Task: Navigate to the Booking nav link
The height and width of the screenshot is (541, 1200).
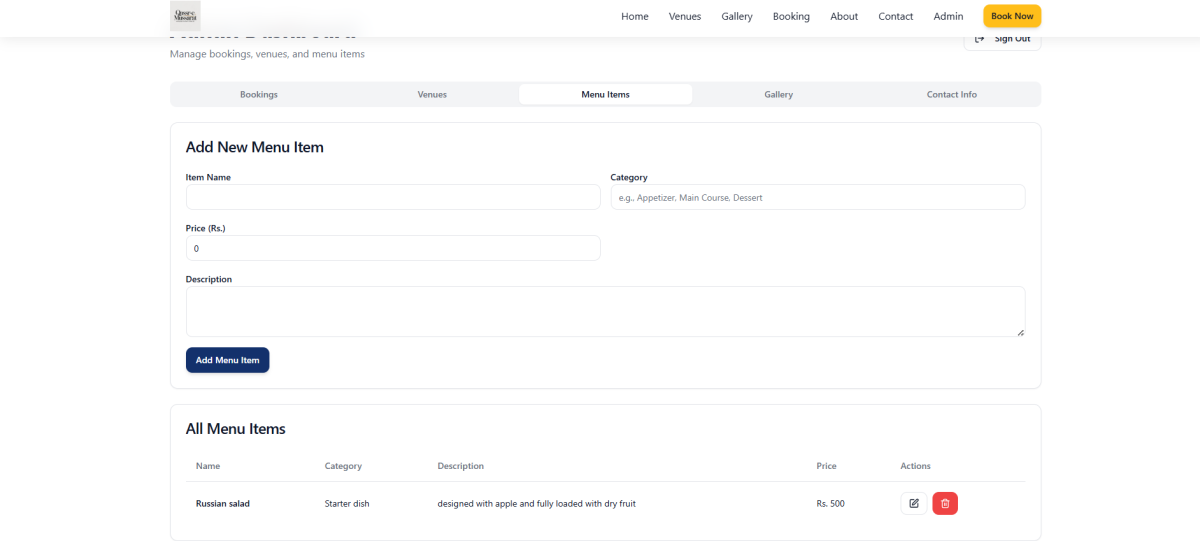Action: [x=791, y=16]
